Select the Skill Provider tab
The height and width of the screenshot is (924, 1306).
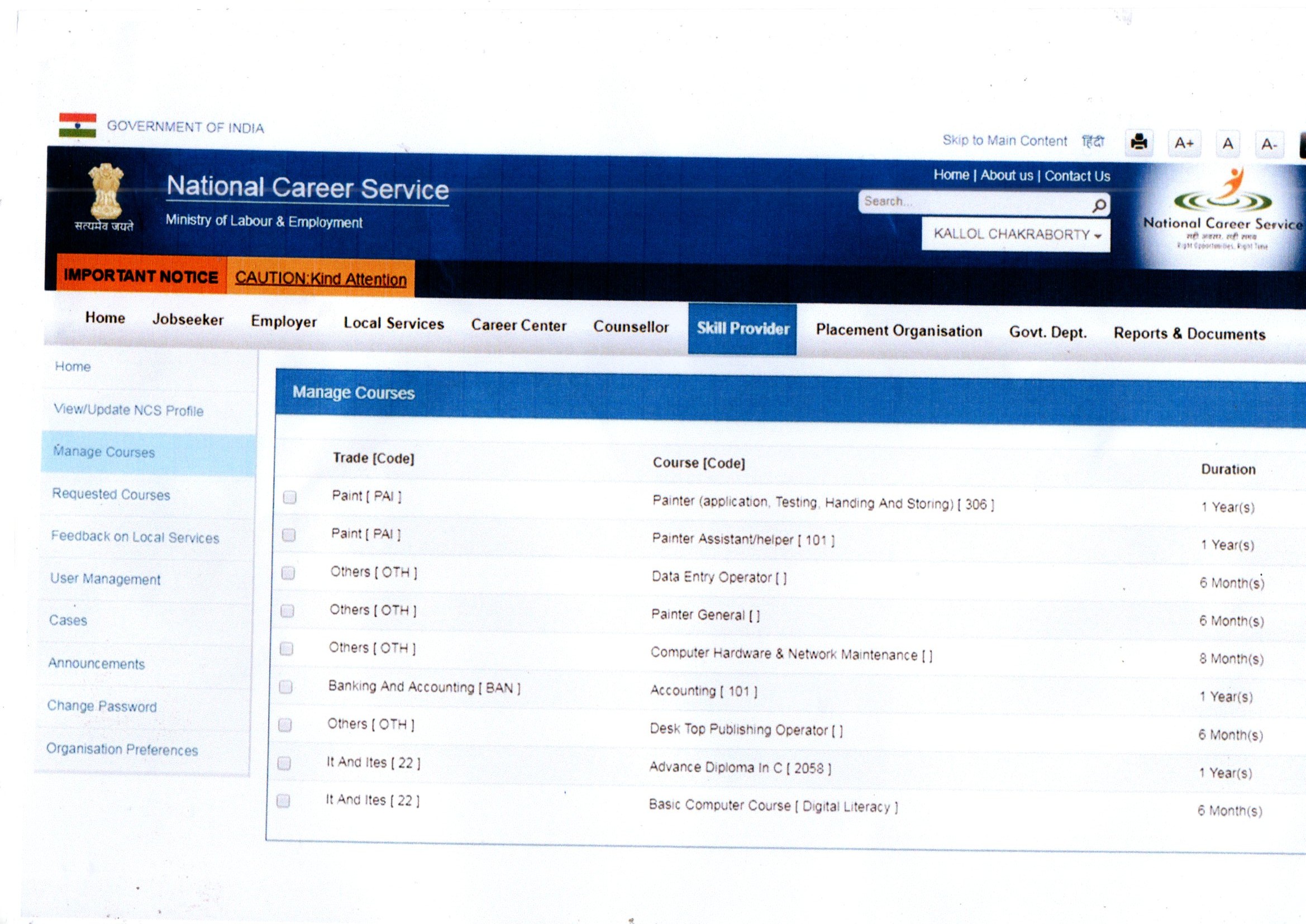pyautogui.click(x=742, y=329)
